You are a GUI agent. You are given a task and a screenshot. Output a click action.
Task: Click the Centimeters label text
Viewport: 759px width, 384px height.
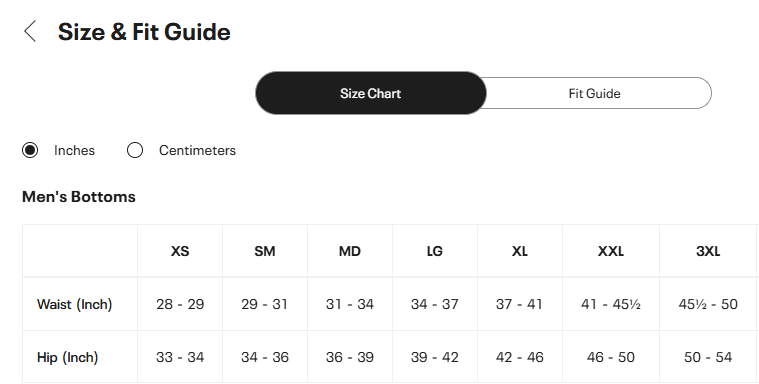197,150
